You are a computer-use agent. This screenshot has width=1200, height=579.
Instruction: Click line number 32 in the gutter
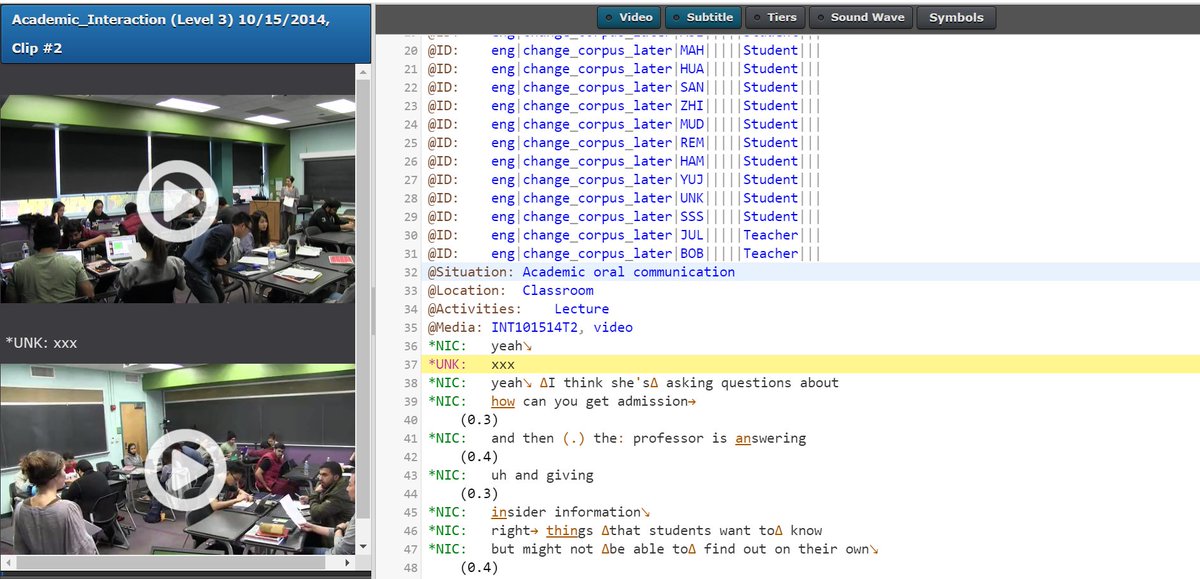point(411,272)
